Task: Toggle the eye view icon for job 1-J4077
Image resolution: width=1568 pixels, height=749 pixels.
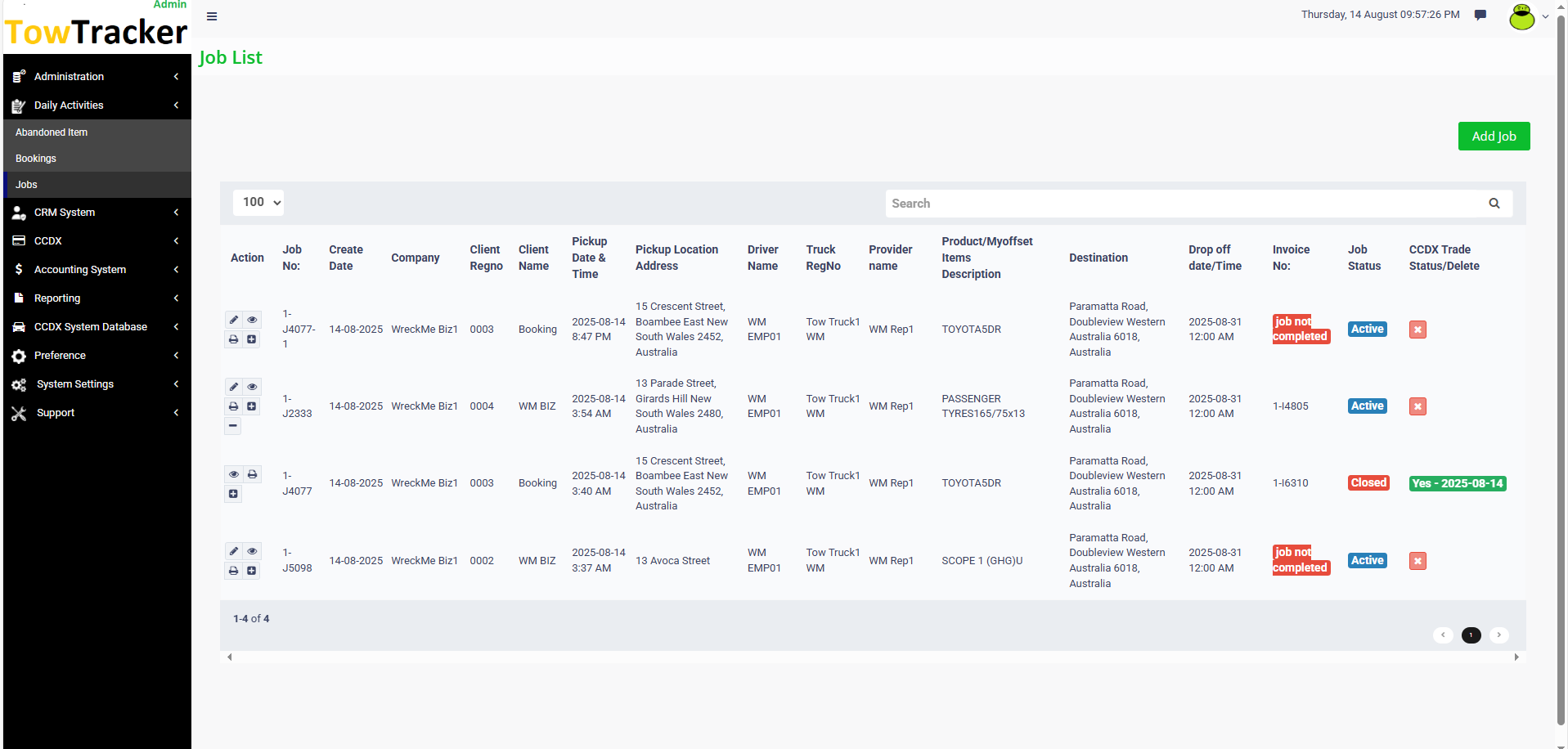Action: point(233,474)
